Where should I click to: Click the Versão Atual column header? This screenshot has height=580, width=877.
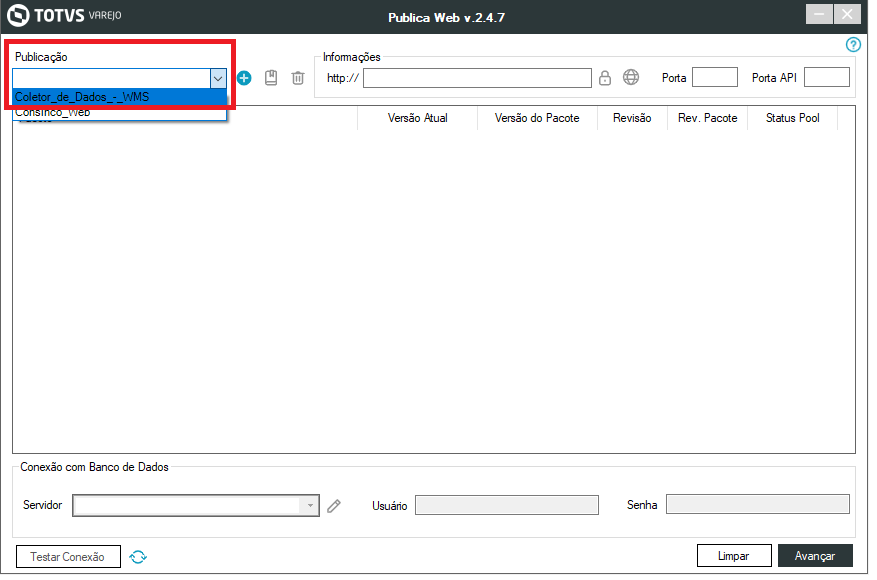(x=418, y=118)
